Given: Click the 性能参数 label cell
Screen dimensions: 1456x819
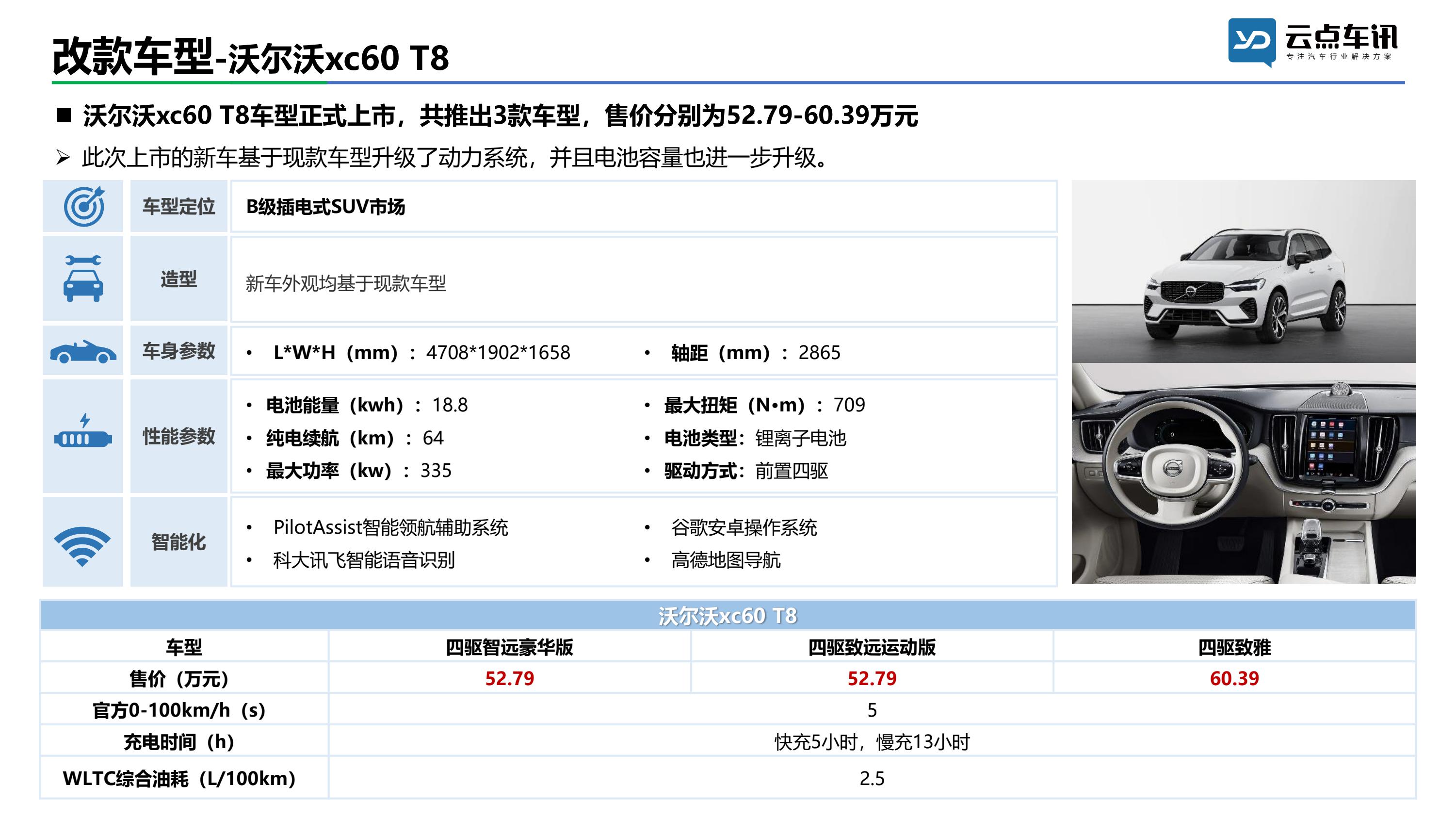Looking at the screenshot, I should pyautogui.click(x=178, y=436).
